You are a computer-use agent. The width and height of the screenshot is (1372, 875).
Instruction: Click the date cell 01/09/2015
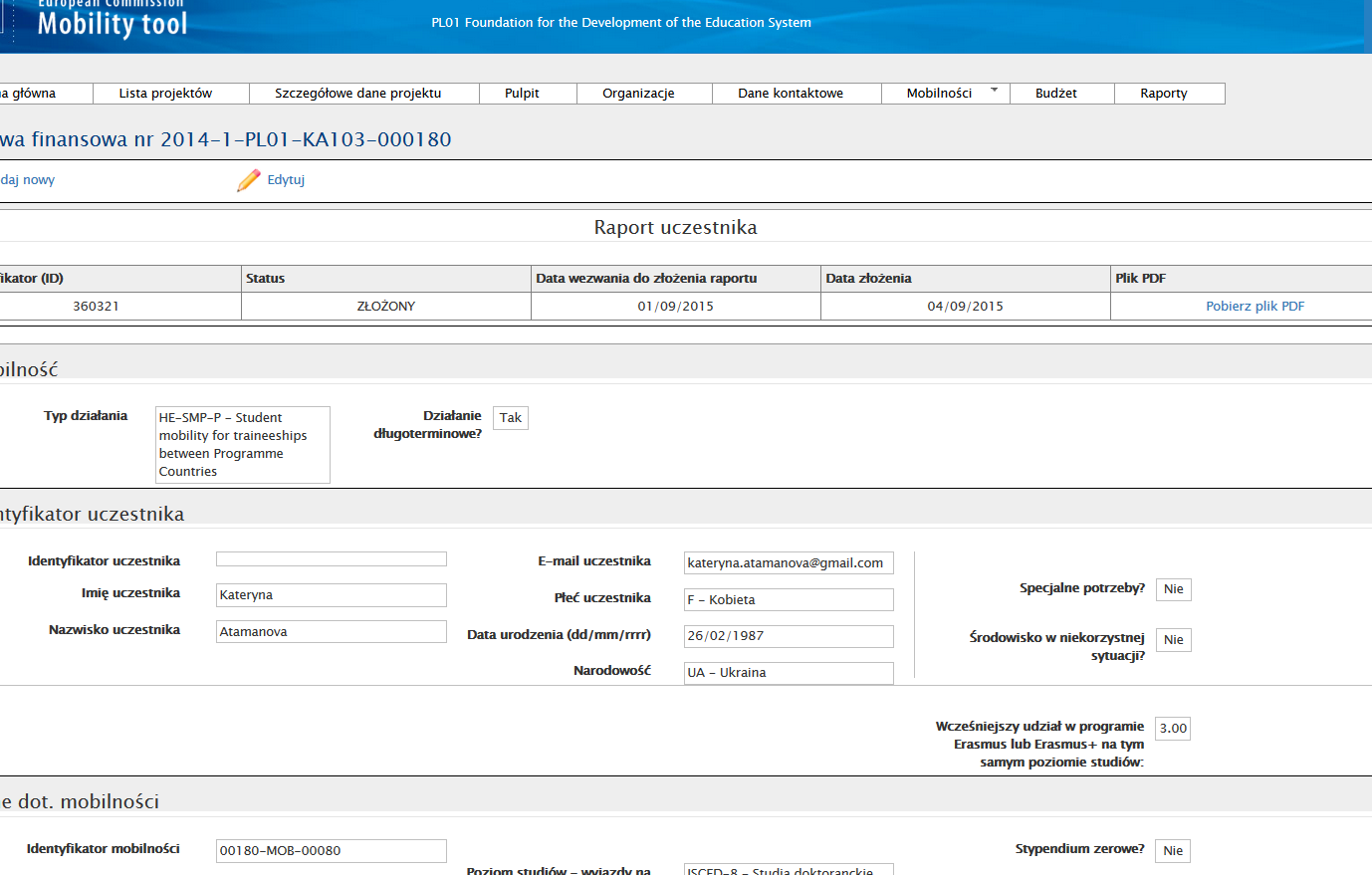tap(676, 307)
